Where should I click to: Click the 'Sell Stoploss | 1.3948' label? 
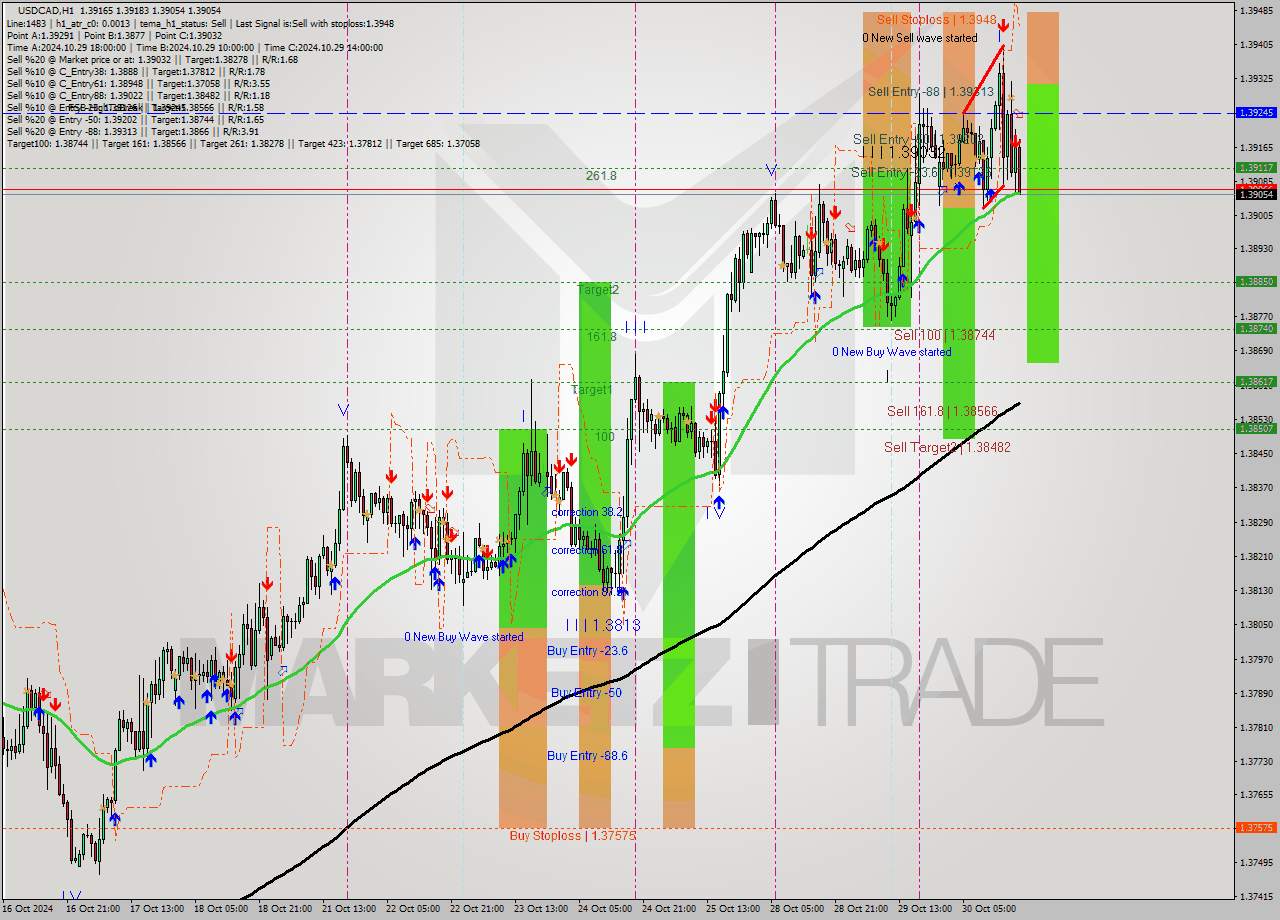937,19
